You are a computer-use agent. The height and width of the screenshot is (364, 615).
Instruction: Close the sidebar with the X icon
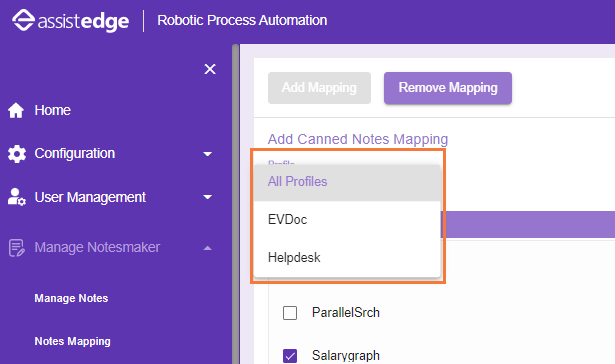pos(210,69)
